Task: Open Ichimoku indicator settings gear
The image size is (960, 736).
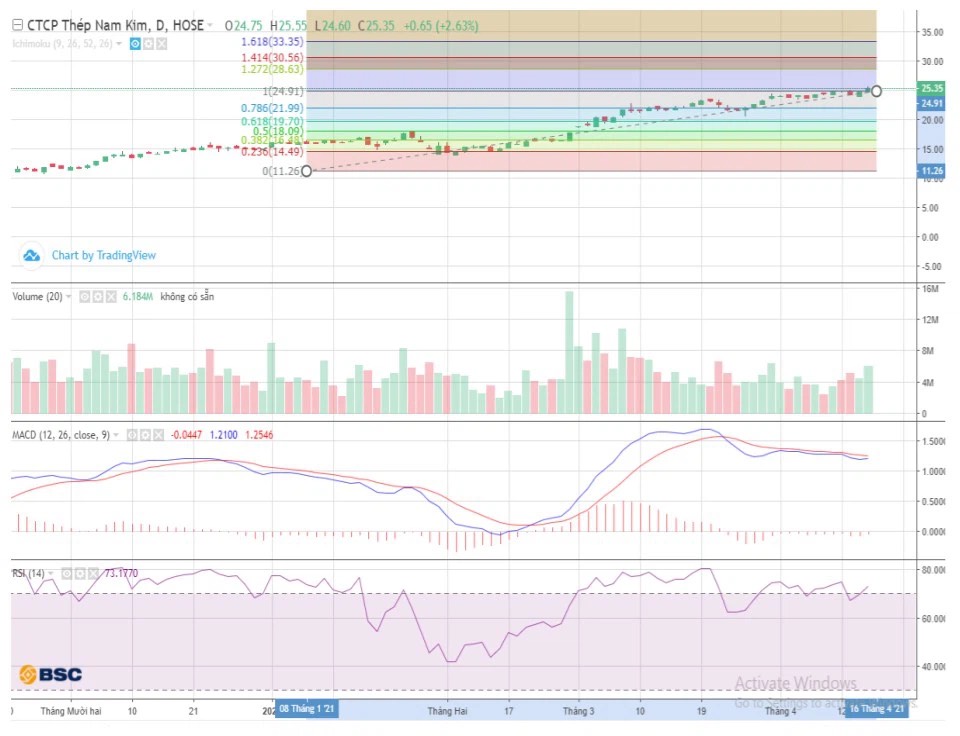Action: click(x=148, y=43)
